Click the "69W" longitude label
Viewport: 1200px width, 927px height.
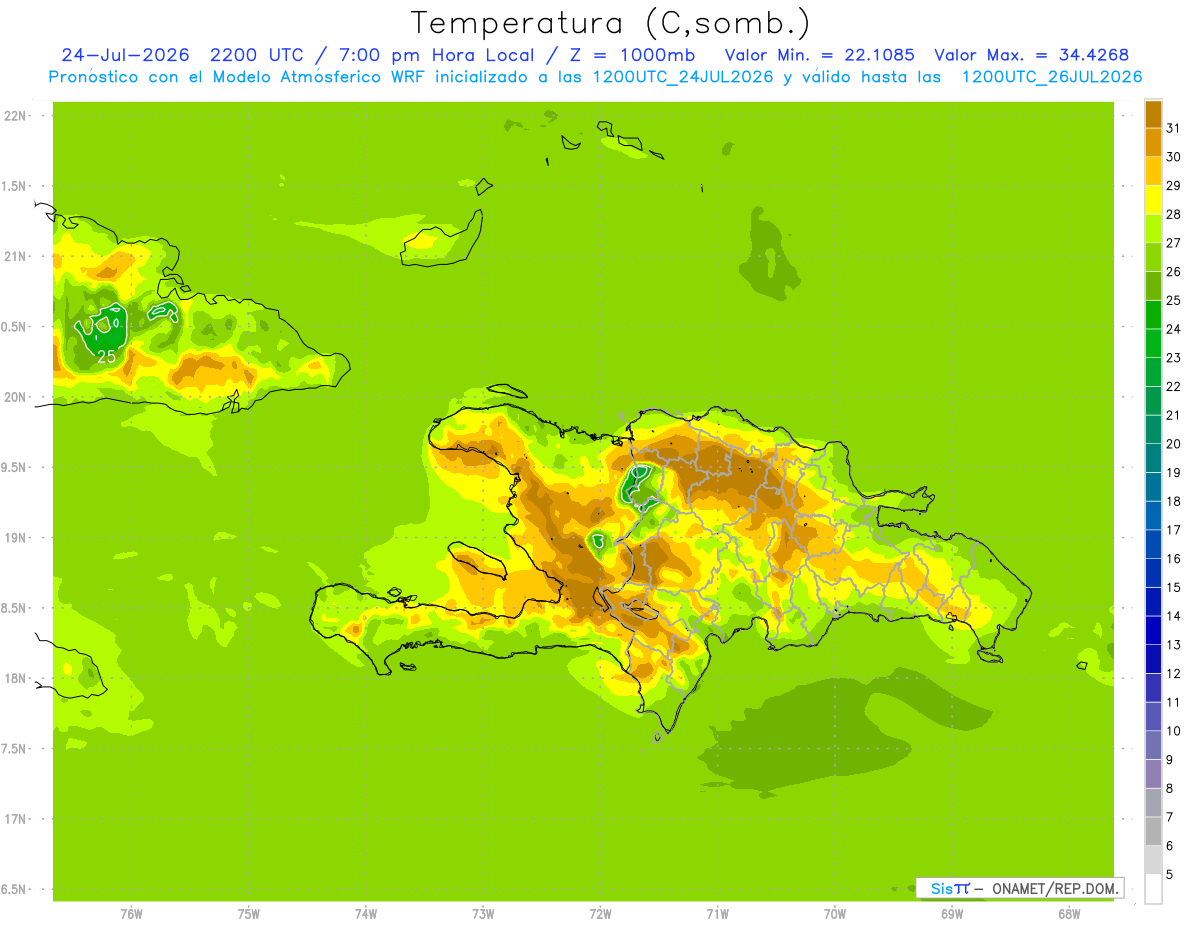coord(951,913)
